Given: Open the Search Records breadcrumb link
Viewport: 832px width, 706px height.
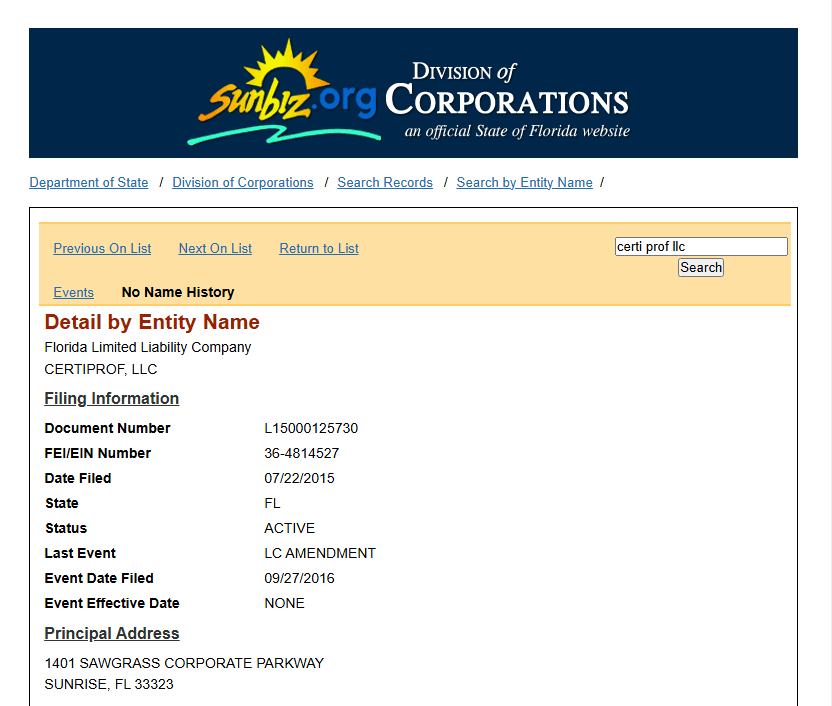Looking at the screenshot, I should 385,183.
